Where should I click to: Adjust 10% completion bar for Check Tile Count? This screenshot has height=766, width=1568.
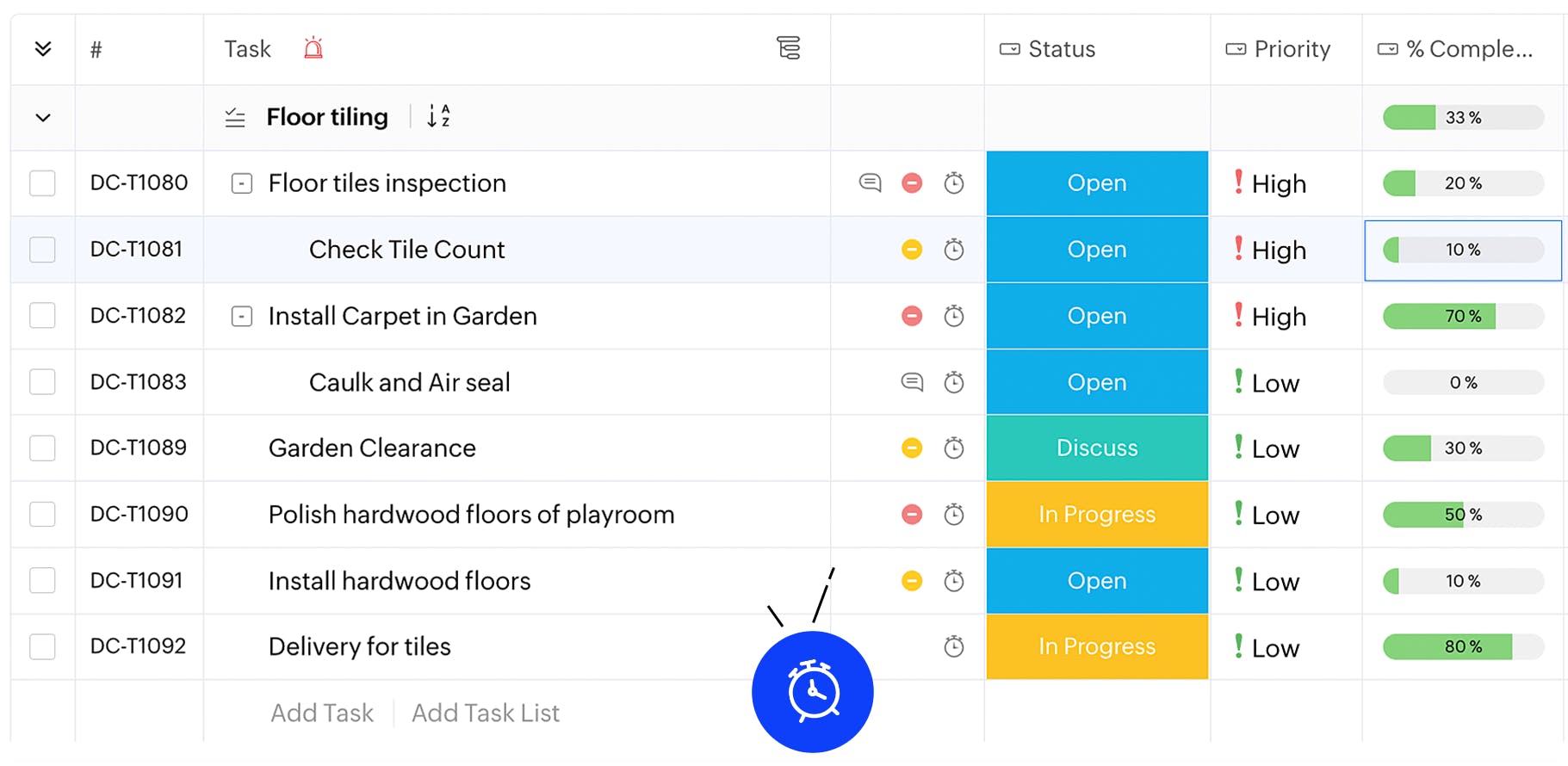click(x=1462, y=250)
